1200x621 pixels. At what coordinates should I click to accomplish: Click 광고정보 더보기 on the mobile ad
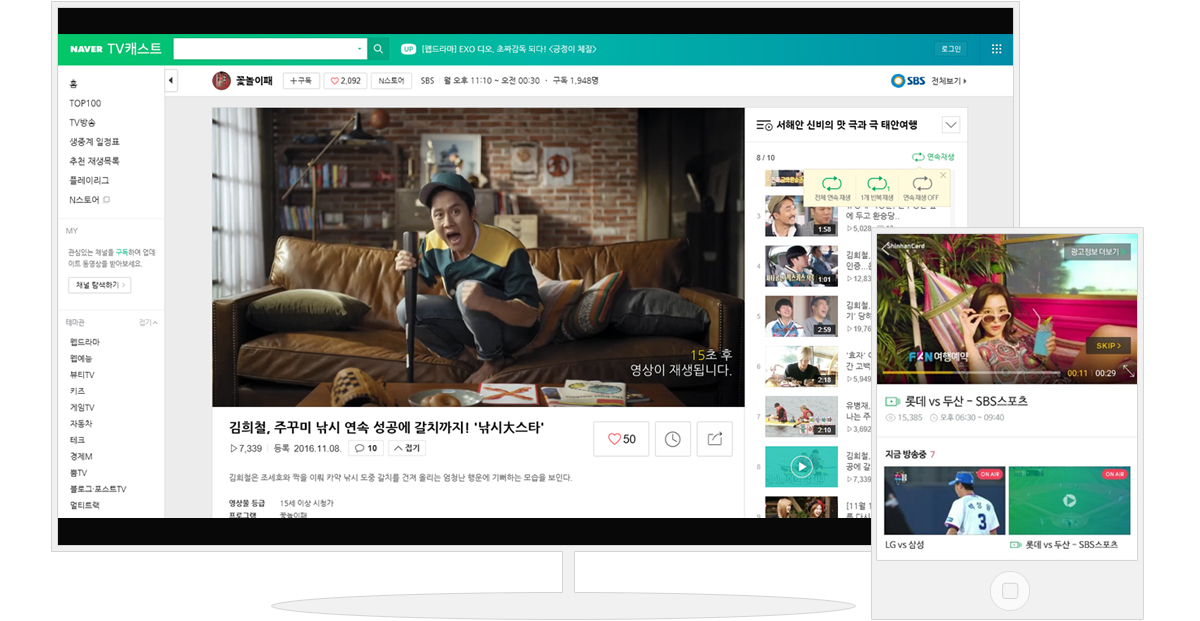(x=1096, y=252)
